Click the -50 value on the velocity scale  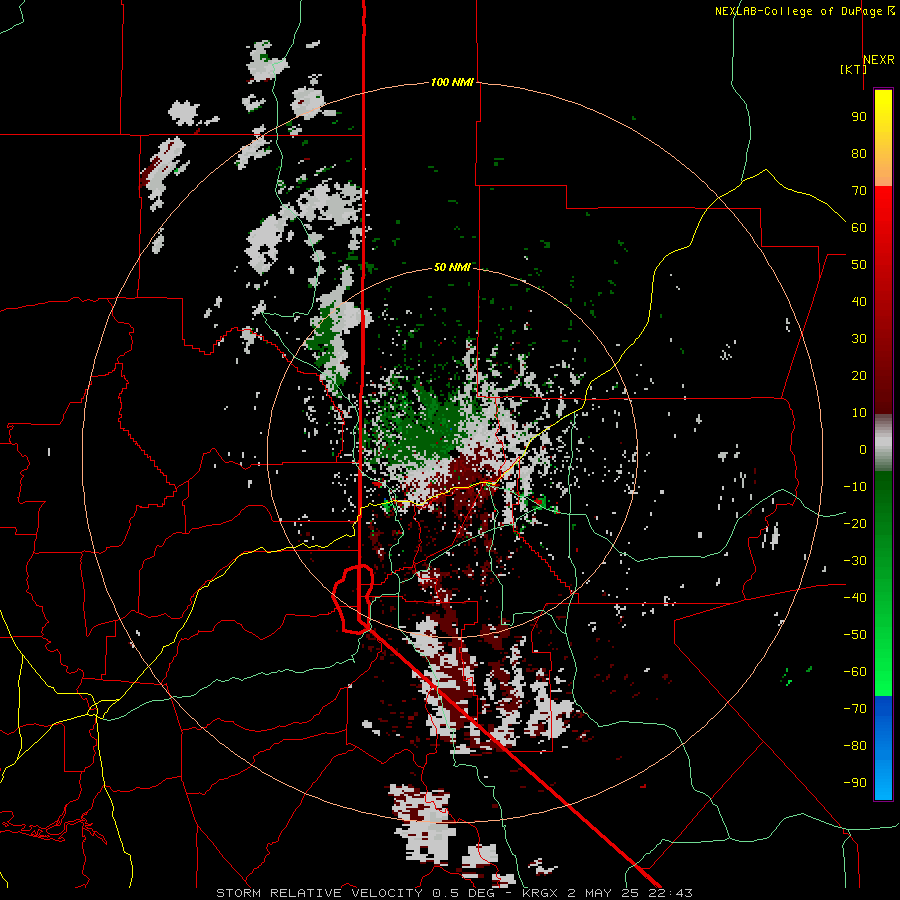click(x=855, y=635)
